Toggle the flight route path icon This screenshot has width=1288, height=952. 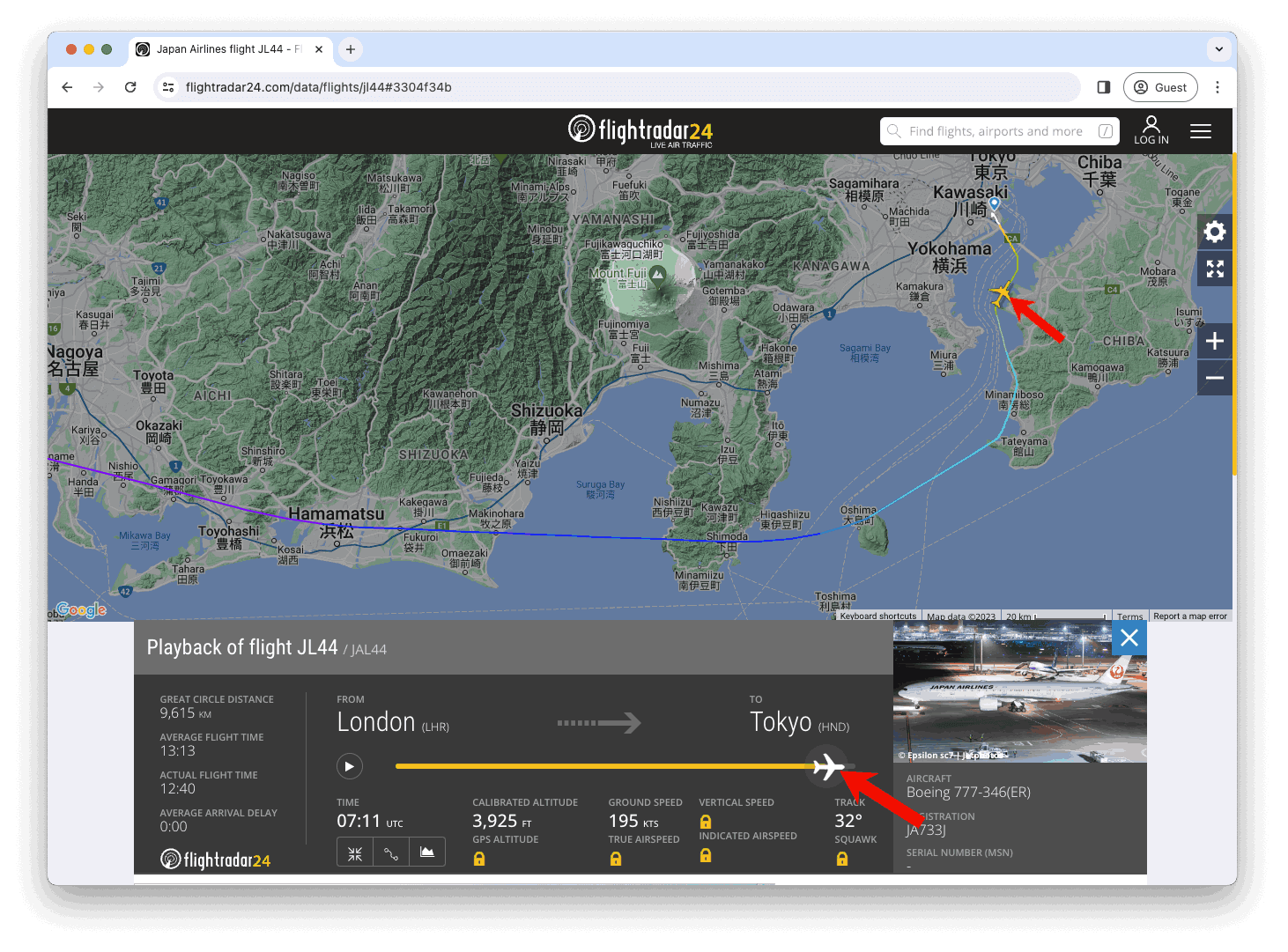tap(391, 852)
